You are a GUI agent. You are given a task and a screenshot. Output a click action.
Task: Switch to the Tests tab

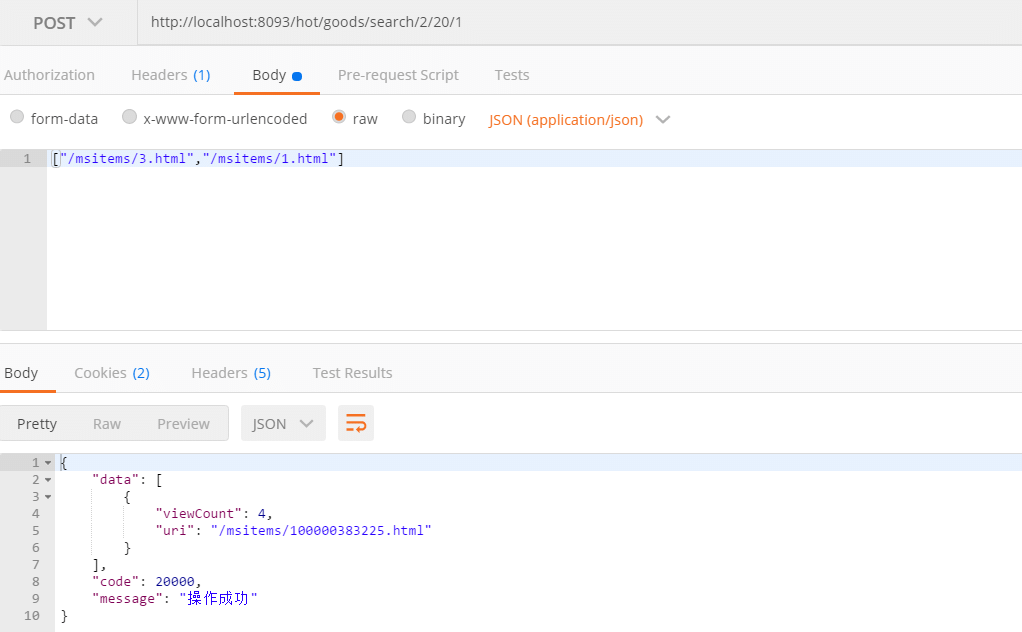(x=512, y=75)
